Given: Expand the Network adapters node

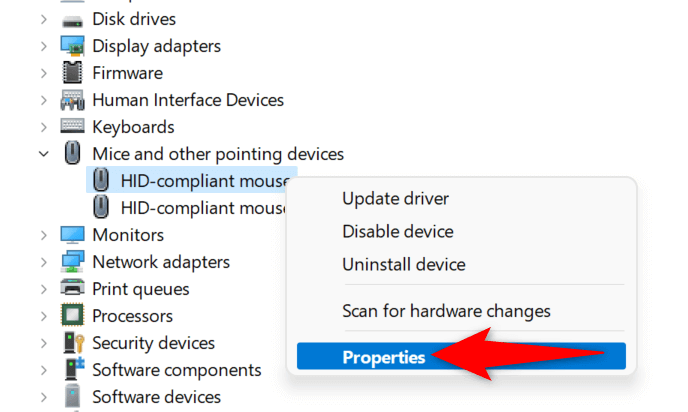Looking at the screenshot, I should click(x=43, y=262).
